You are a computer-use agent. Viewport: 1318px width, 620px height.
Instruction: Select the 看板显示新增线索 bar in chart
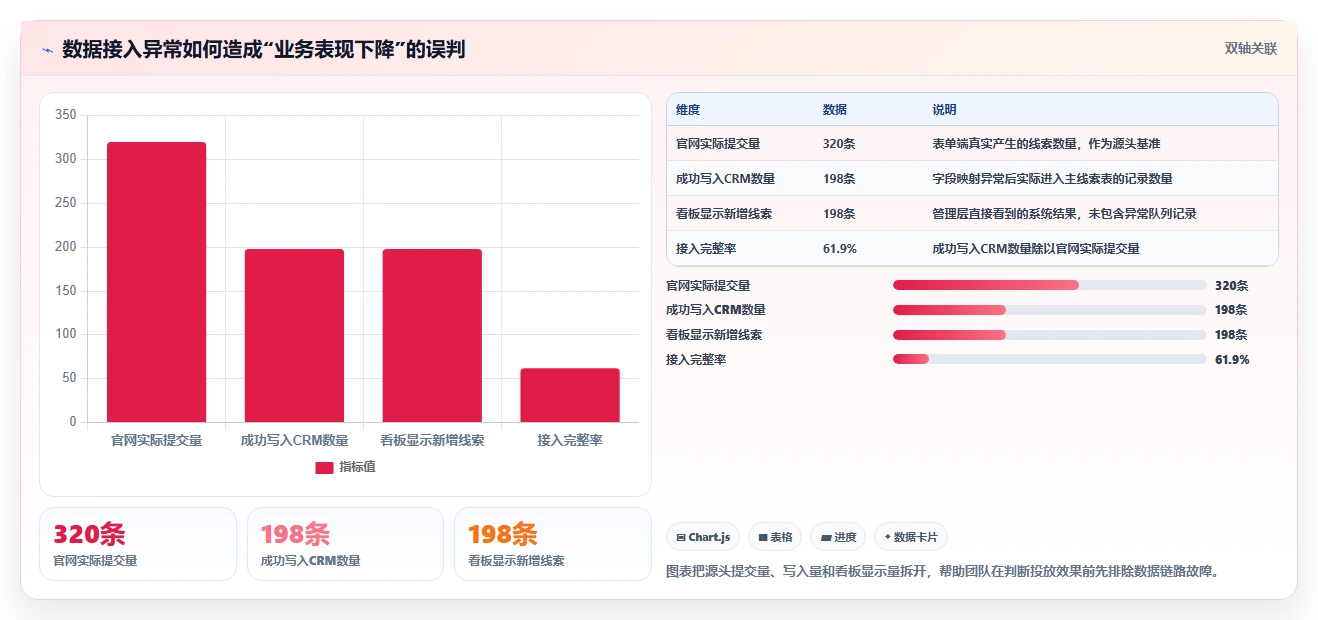(432, 335)
